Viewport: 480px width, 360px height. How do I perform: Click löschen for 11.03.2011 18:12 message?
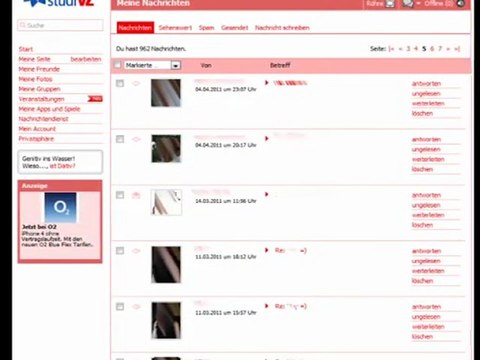coord(422,281)
